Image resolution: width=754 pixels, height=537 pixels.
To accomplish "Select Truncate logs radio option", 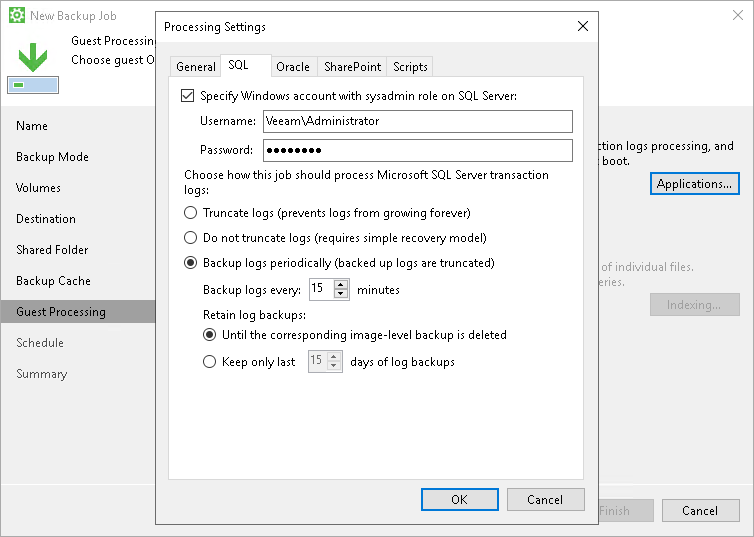I will [190, 212].
